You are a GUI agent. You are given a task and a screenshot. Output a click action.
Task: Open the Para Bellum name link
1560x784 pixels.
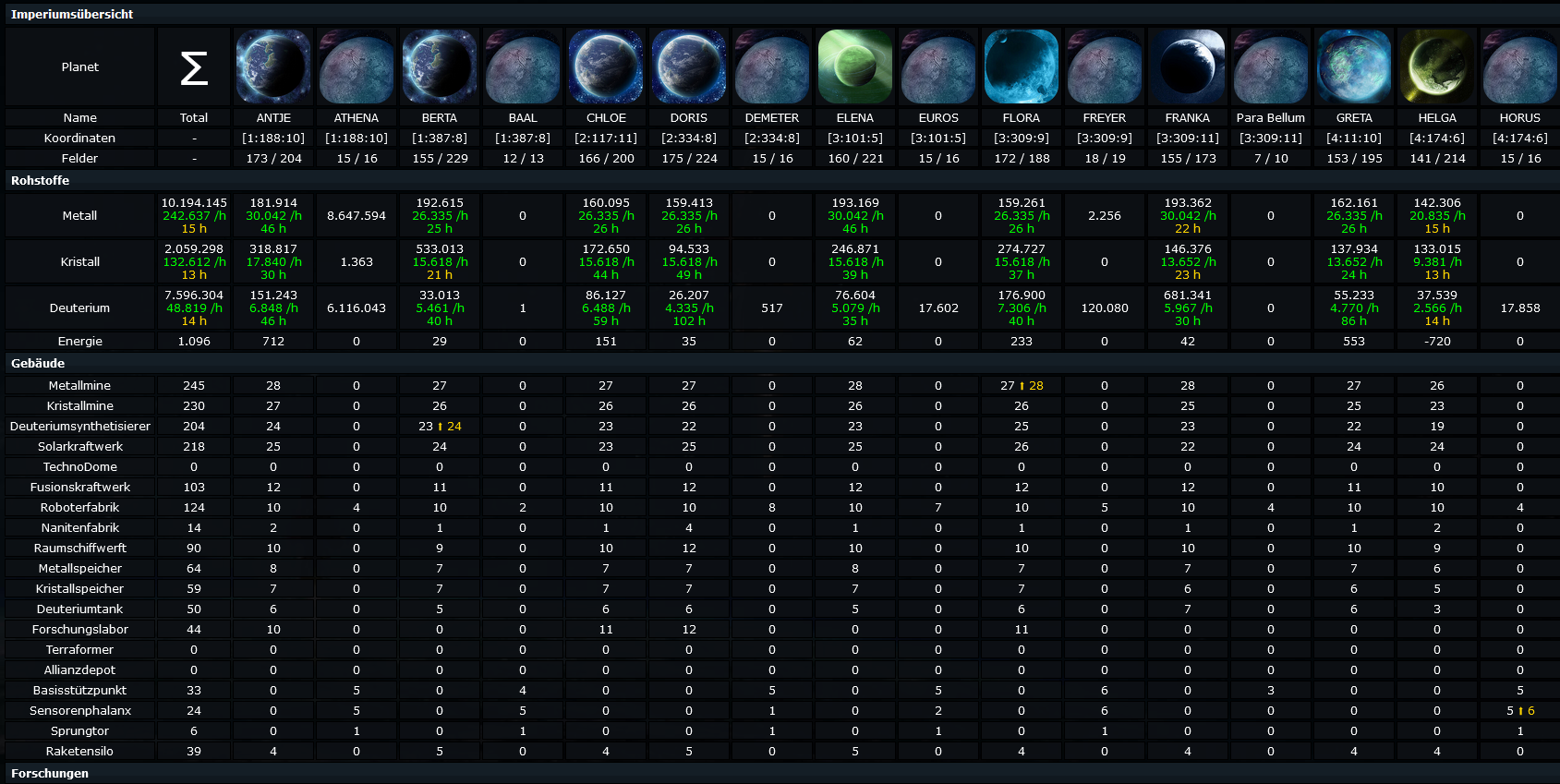click(1270, 117)
